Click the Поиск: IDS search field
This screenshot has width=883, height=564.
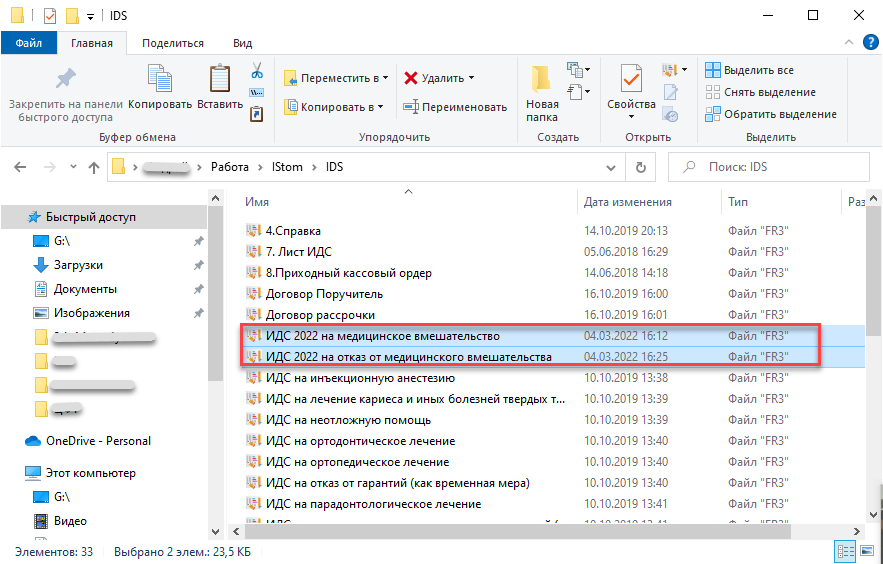click(770, 167)
